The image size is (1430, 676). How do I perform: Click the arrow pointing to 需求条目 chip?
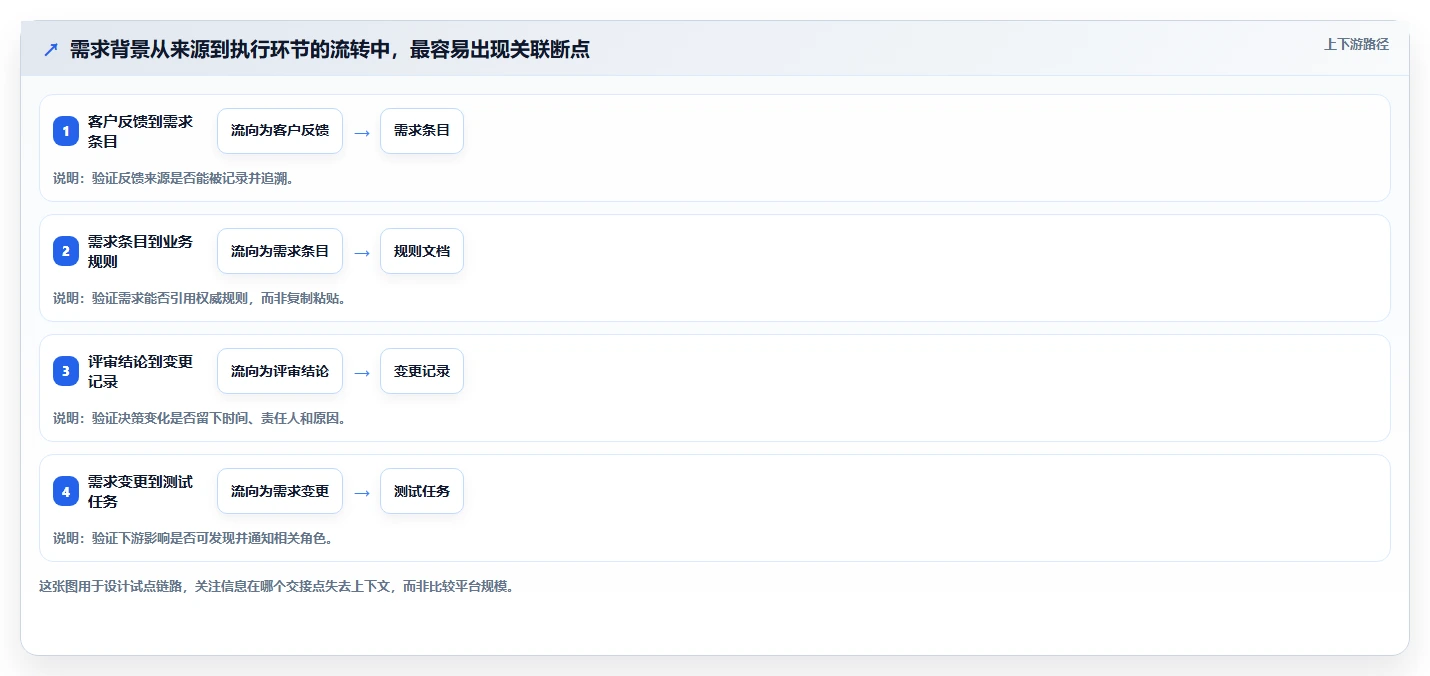(362, 132)
